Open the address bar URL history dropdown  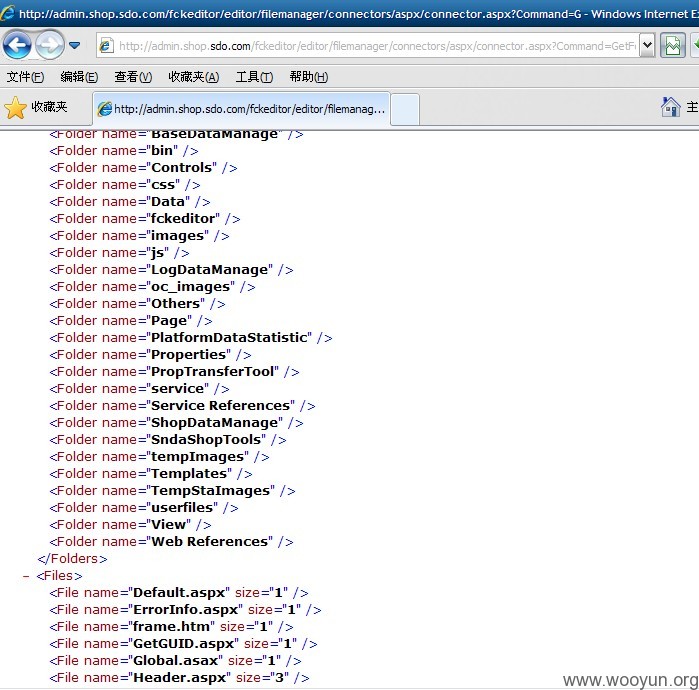pos(647,45)
